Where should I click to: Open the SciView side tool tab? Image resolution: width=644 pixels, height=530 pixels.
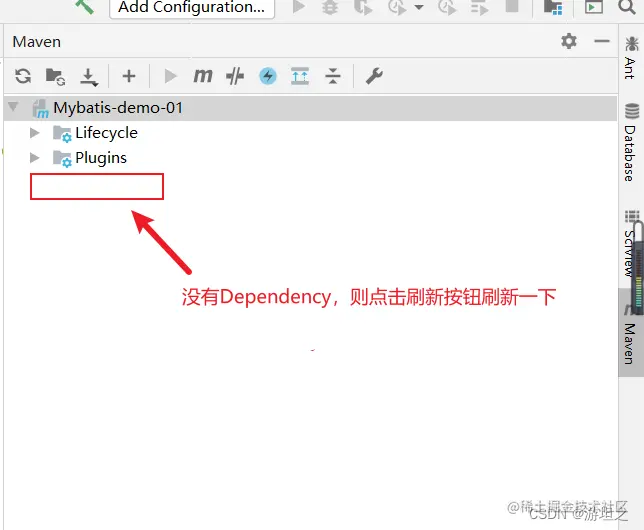coord(628,244)
